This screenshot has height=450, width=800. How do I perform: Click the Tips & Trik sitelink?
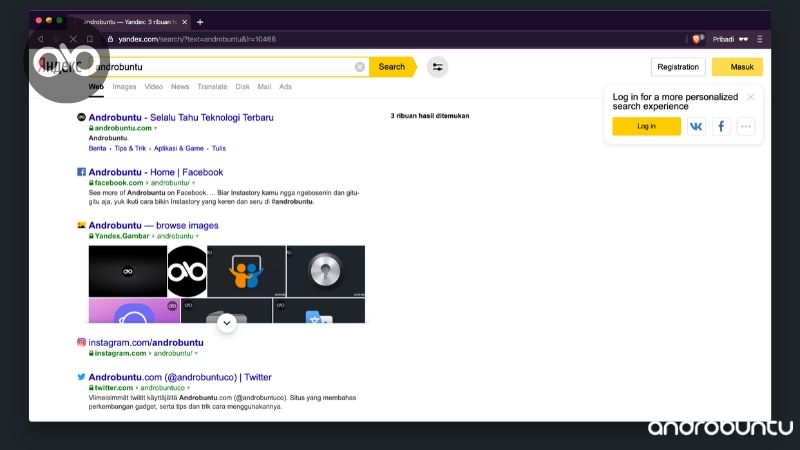pyautogui.click(x=130, y=148)
